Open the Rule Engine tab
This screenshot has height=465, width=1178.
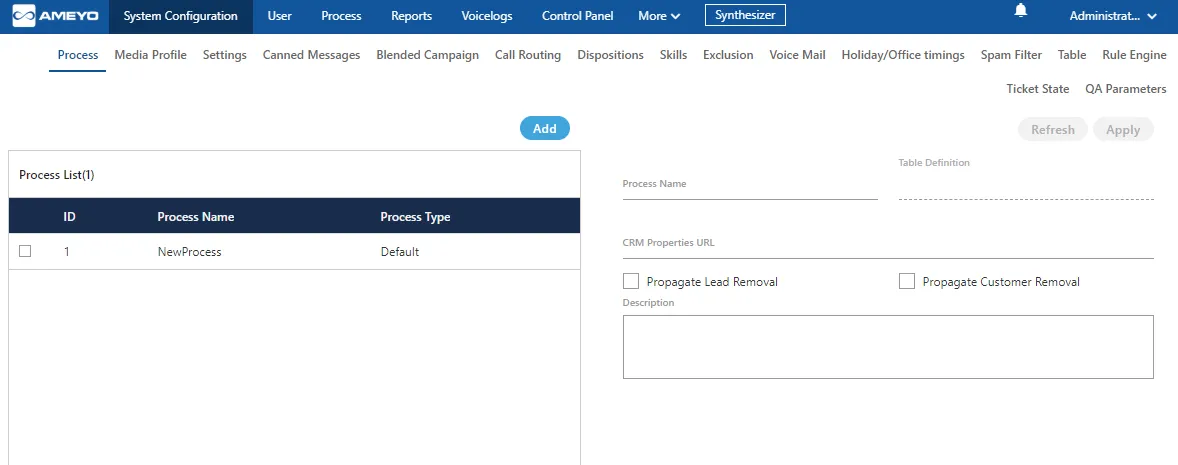pyautogui.click(x=1134, y=55)
